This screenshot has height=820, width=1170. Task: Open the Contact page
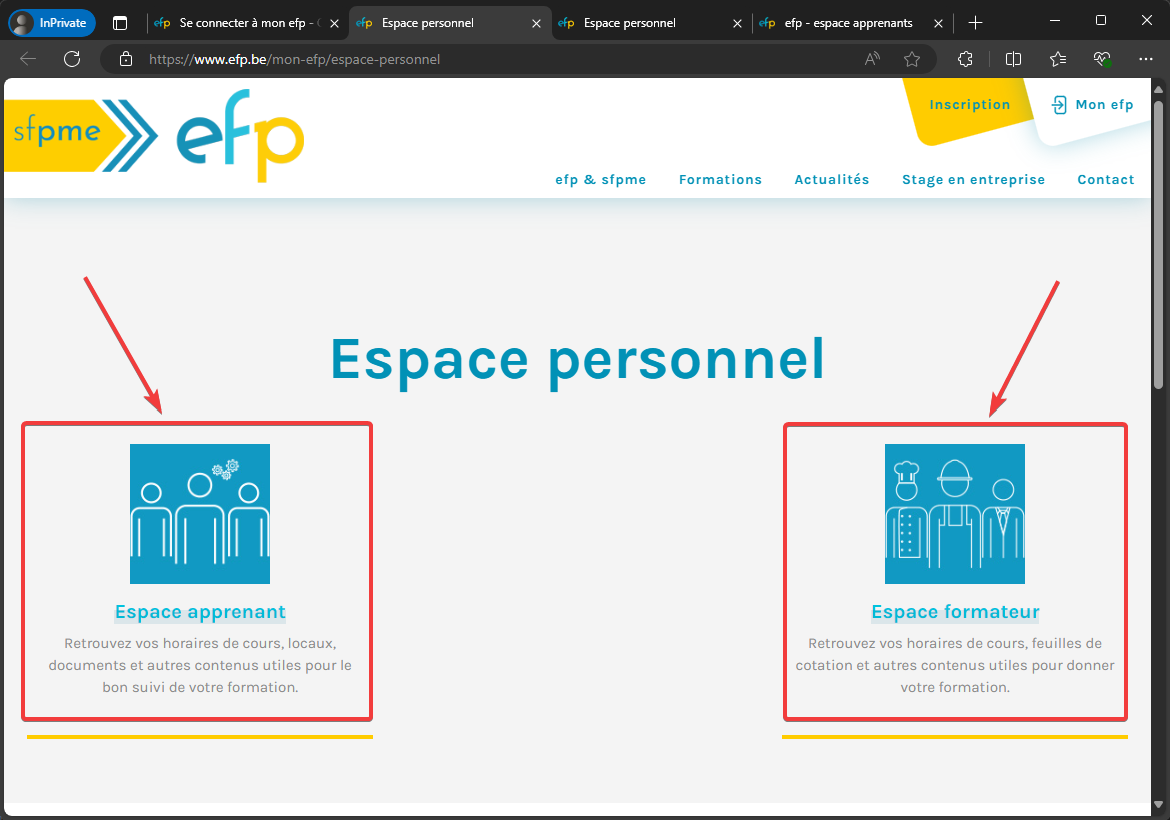coord(1106,179)
